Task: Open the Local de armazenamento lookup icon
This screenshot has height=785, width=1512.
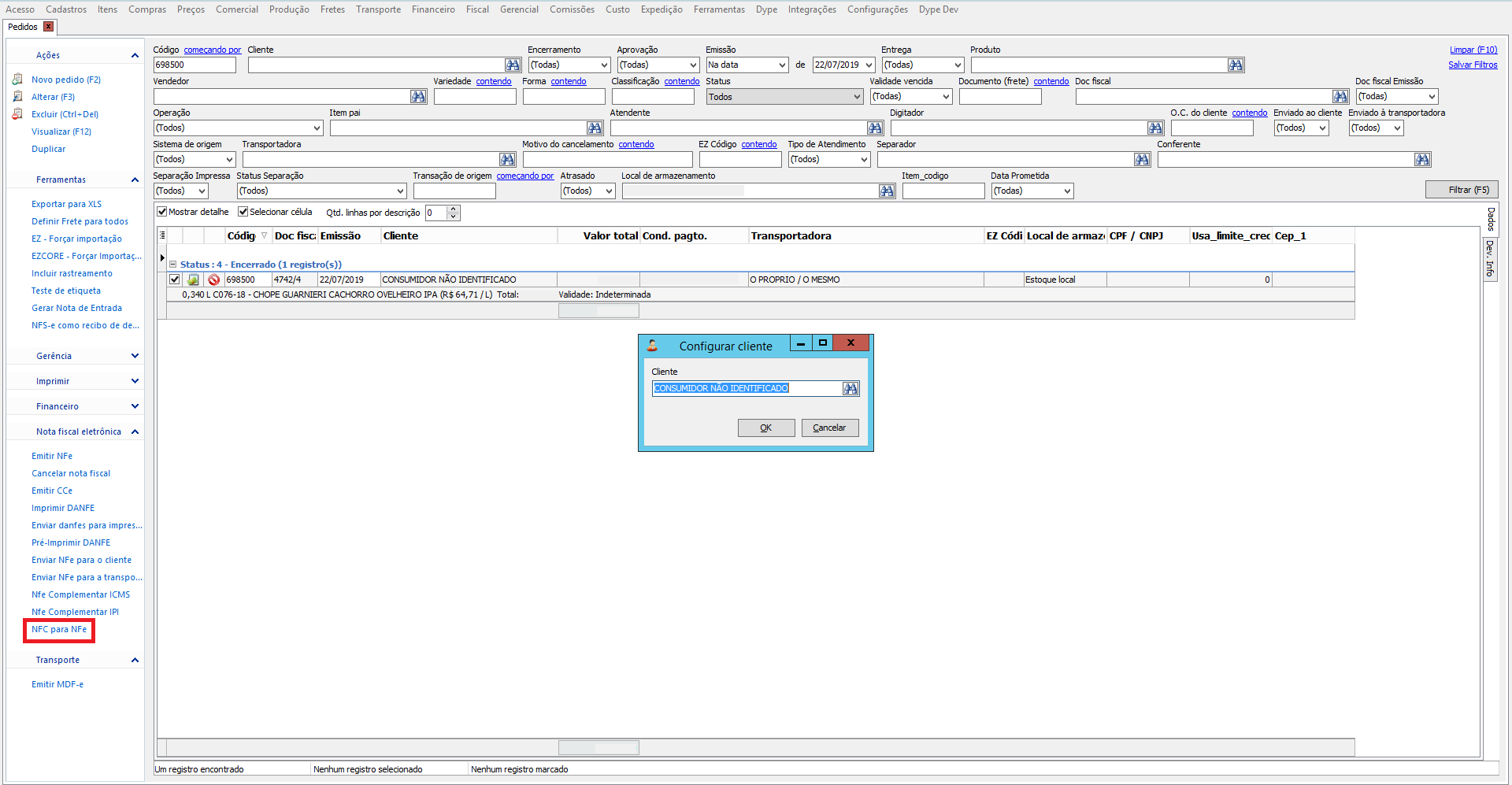Action: (x=887, y=191)
